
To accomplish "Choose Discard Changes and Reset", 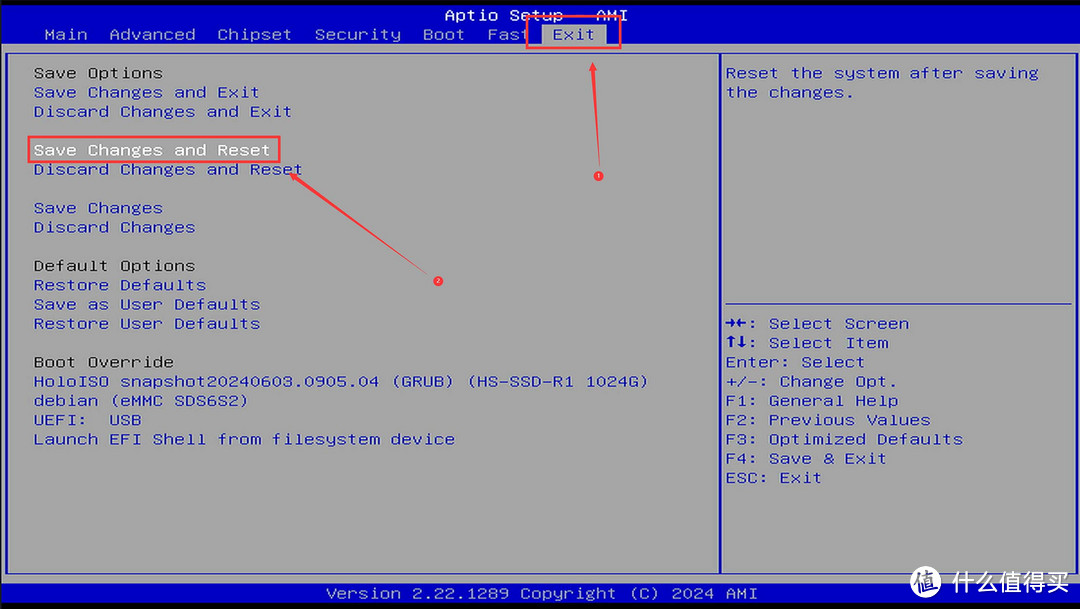I will [168, 169].
